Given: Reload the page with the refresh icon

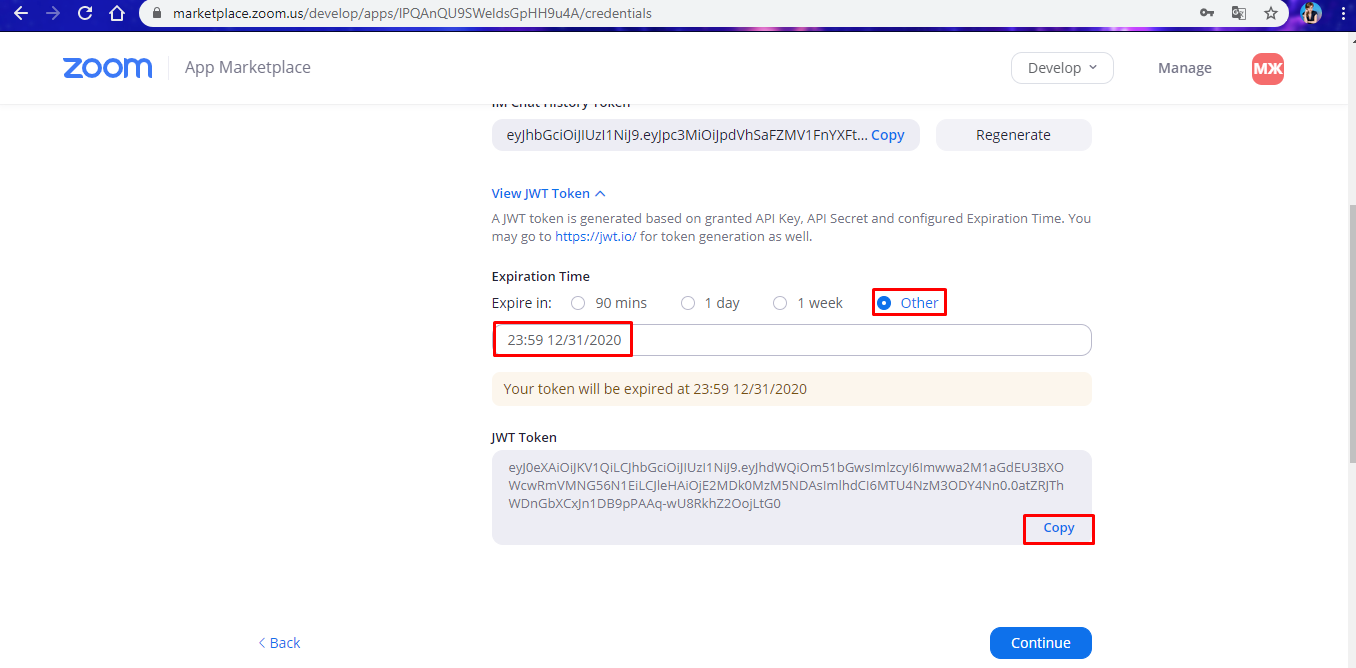Looking at the screenshot, I should tap(85, 14).
